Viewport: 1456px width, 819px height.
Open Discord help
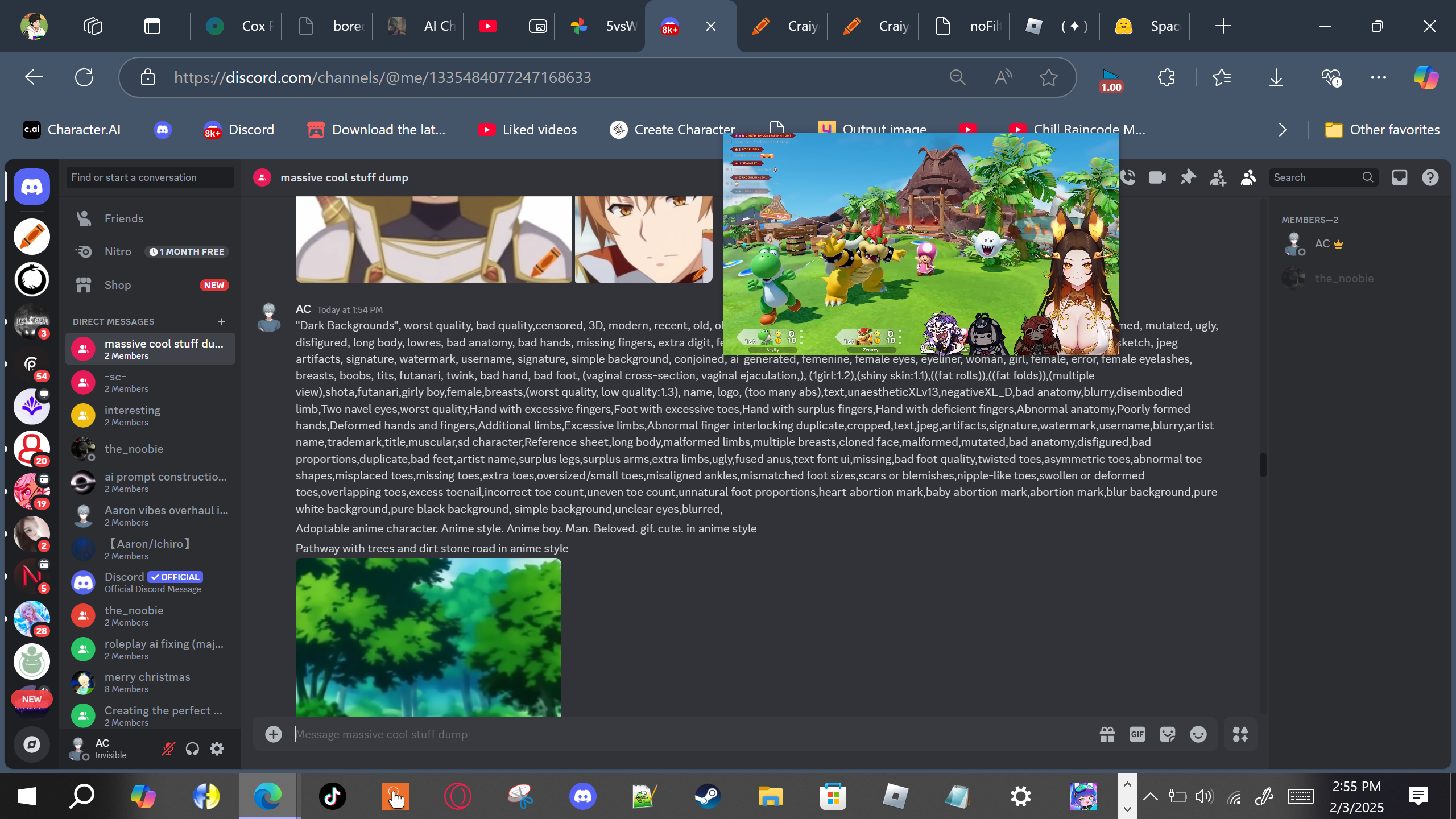point(1430,177)
